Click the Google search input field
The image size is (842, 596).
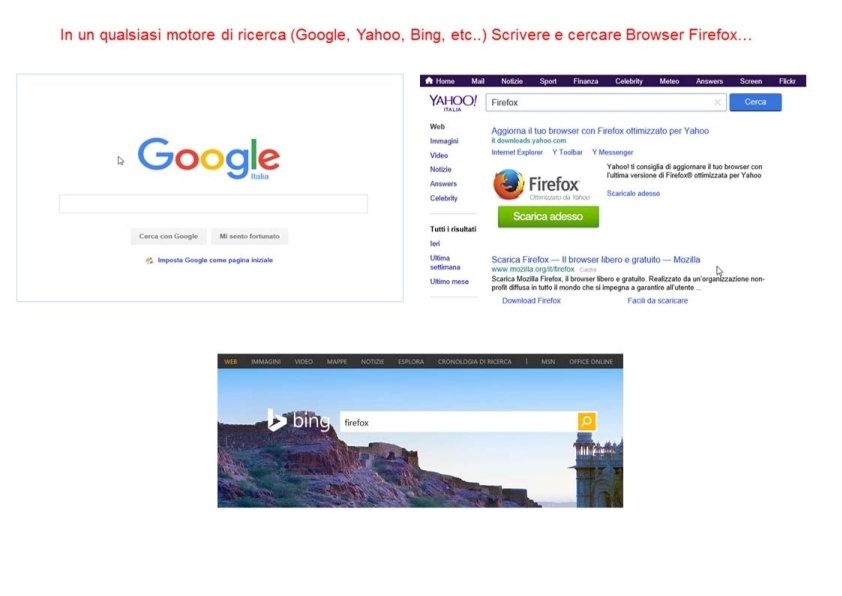pos(213,204)
